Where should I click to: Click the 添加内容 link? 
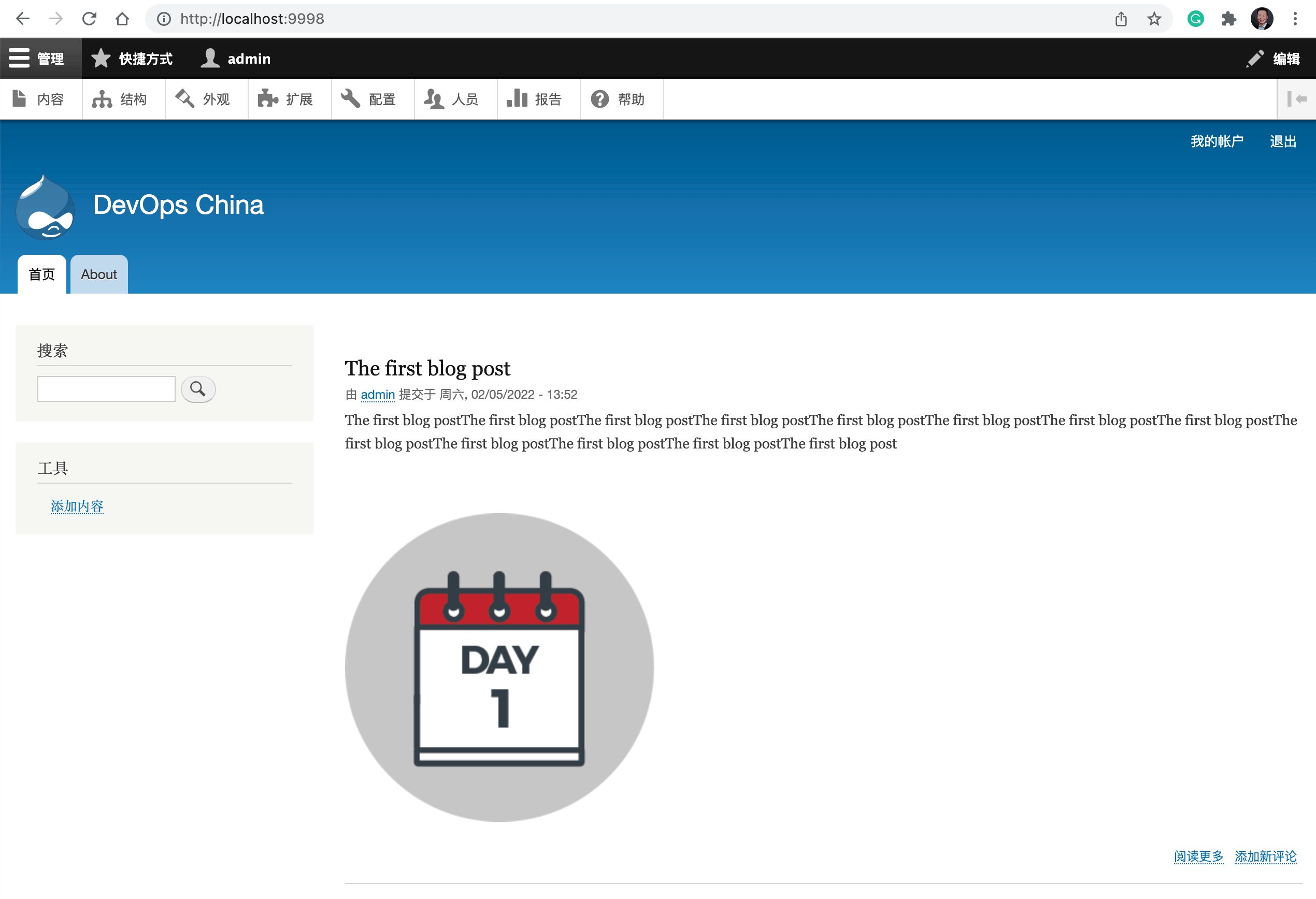pyautogui.click(x=77, y=506)
